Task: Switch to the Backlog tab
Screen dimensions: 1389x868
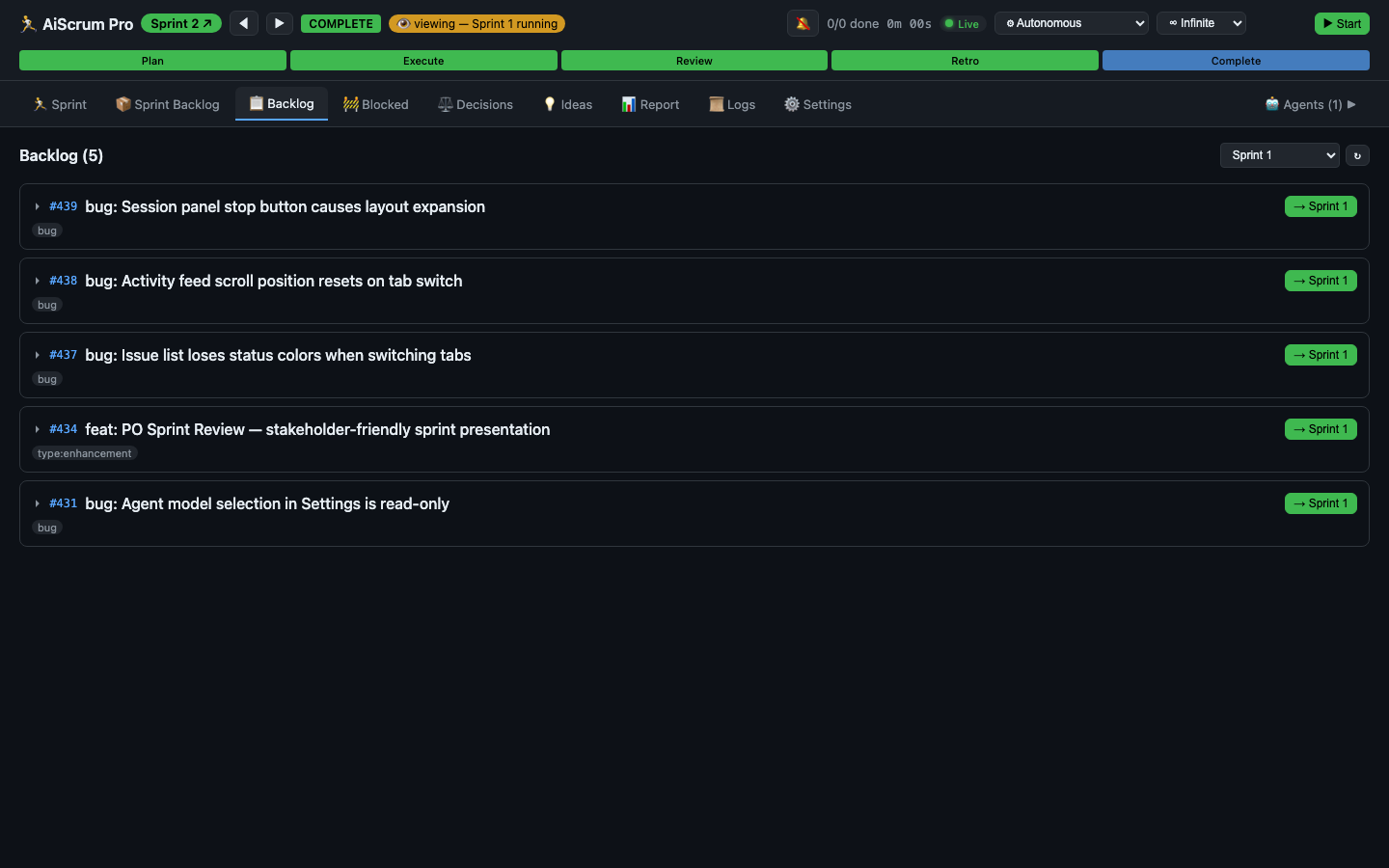Action: 281,104
